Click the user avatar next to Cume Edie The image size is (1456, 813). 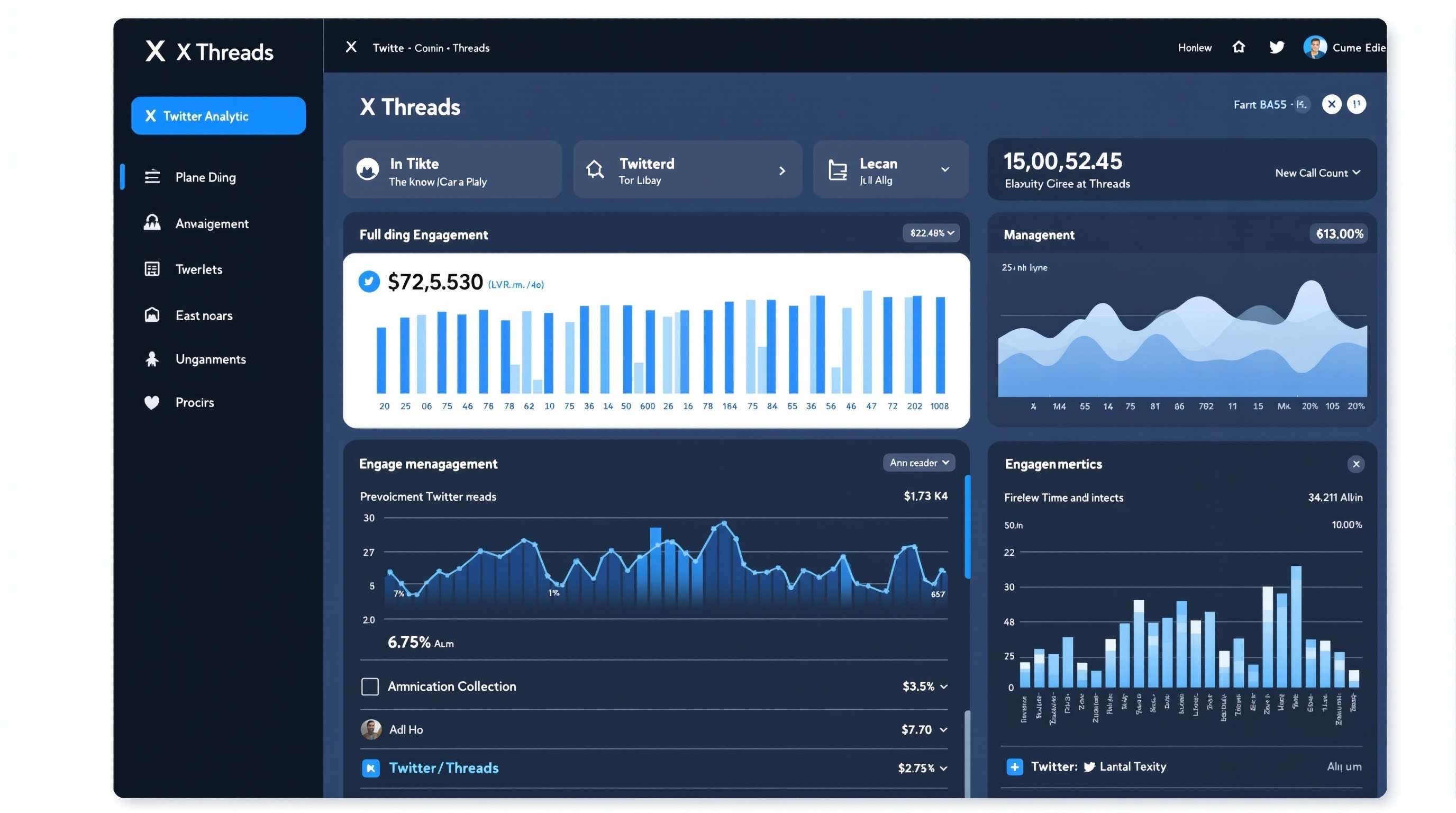pos(1315,48)
